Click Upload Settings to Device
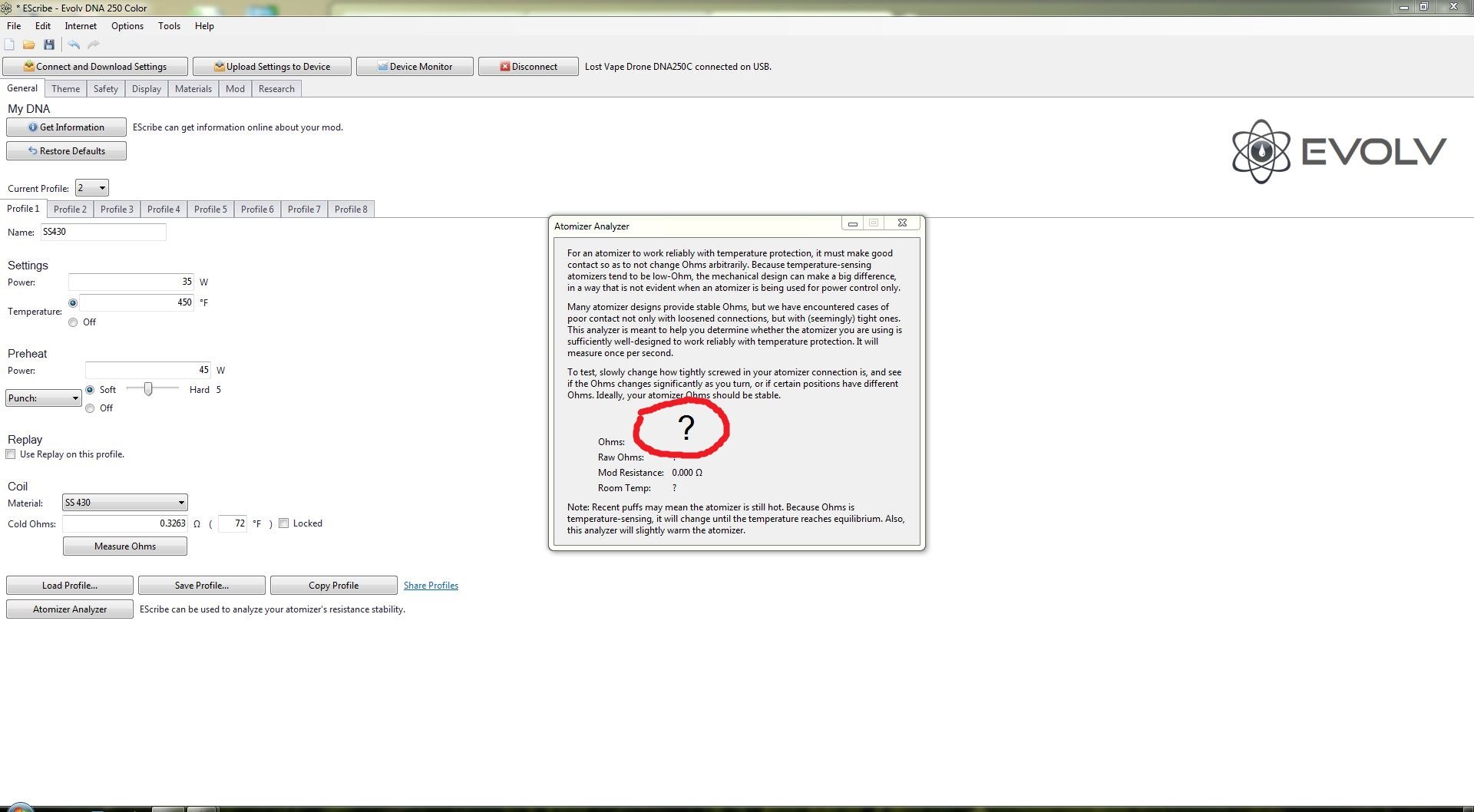The image size is (1474, 812). click(272, 67)
